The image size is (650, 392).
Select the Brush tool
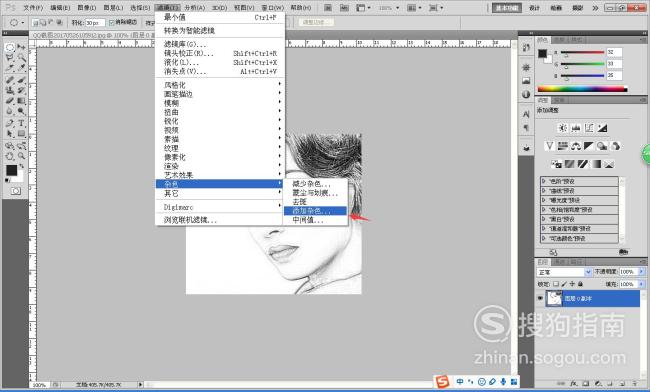pos(21,80)
